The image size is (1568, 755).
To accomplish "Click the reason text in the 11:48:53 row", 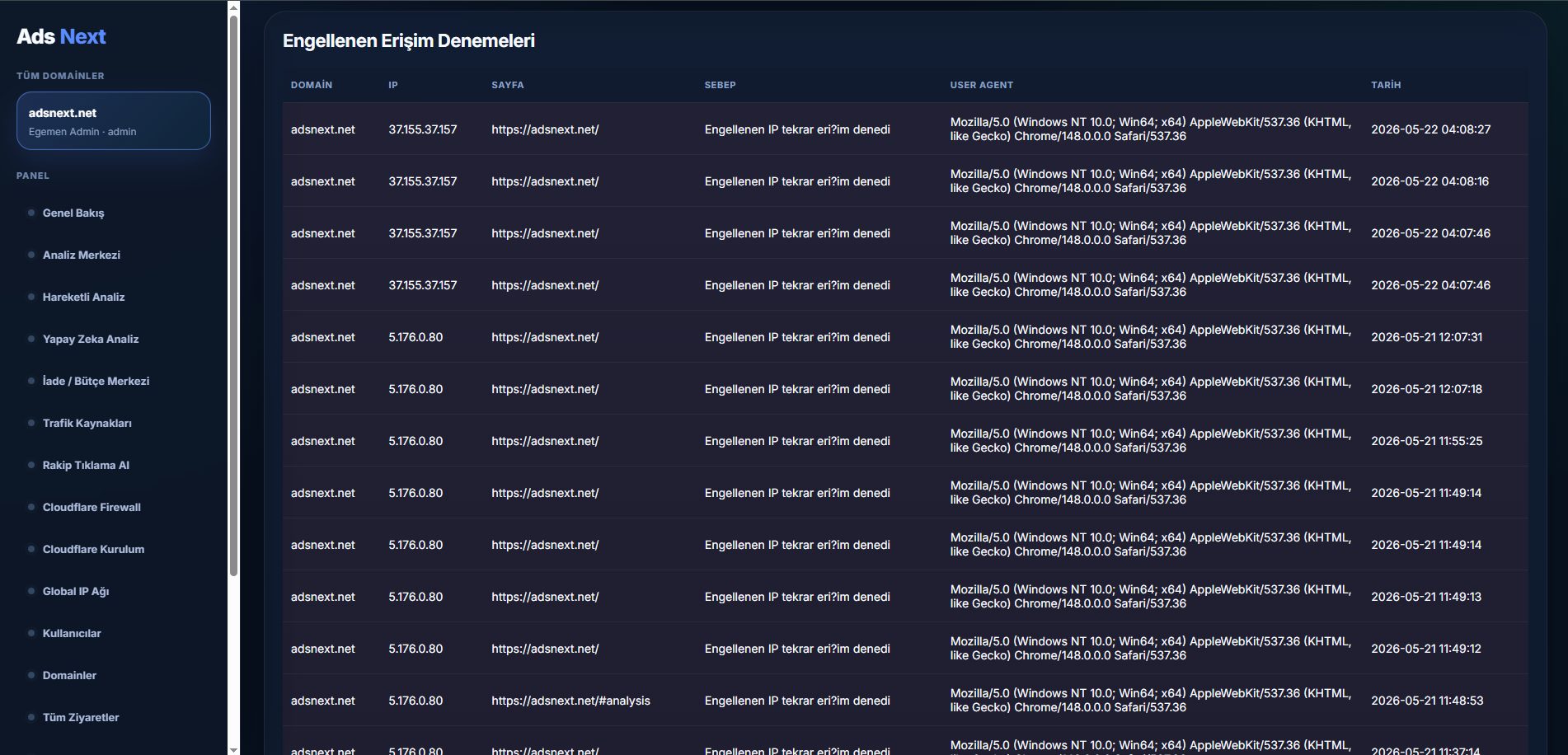I will click(x=797, y=701).
